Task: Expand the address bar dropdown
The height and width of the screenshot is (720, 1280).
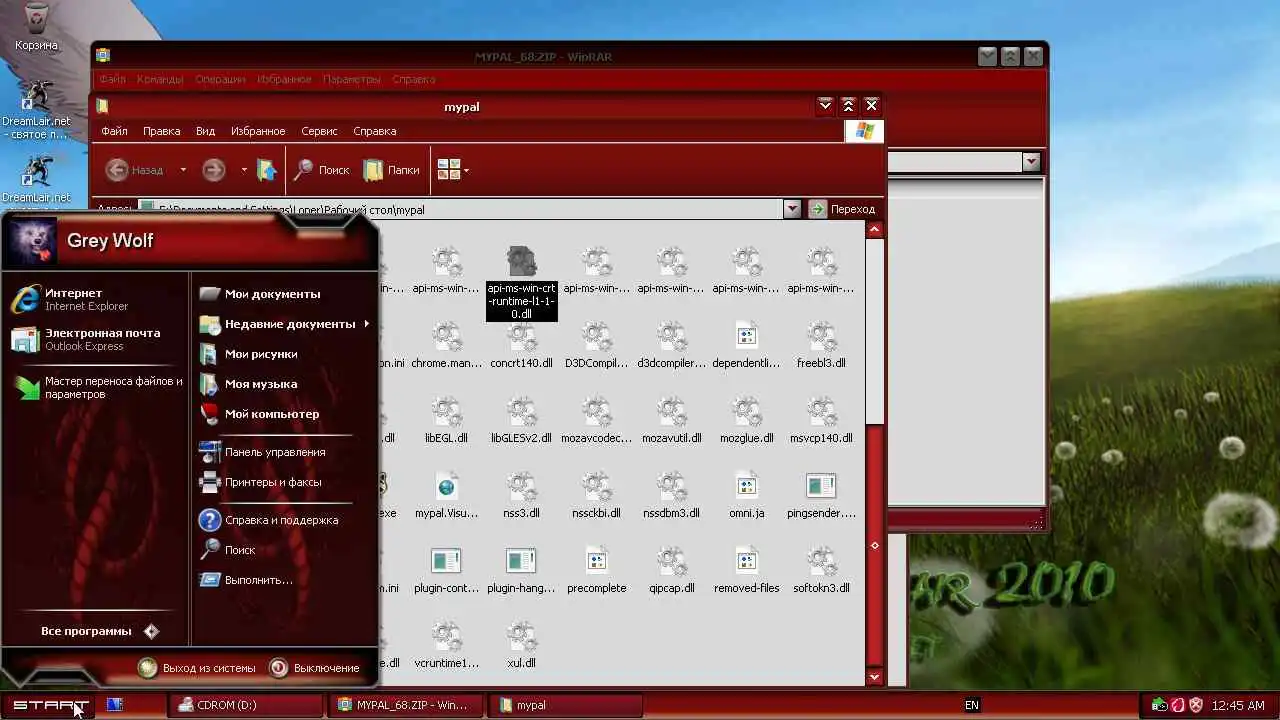Action: [x=792, y=209]
